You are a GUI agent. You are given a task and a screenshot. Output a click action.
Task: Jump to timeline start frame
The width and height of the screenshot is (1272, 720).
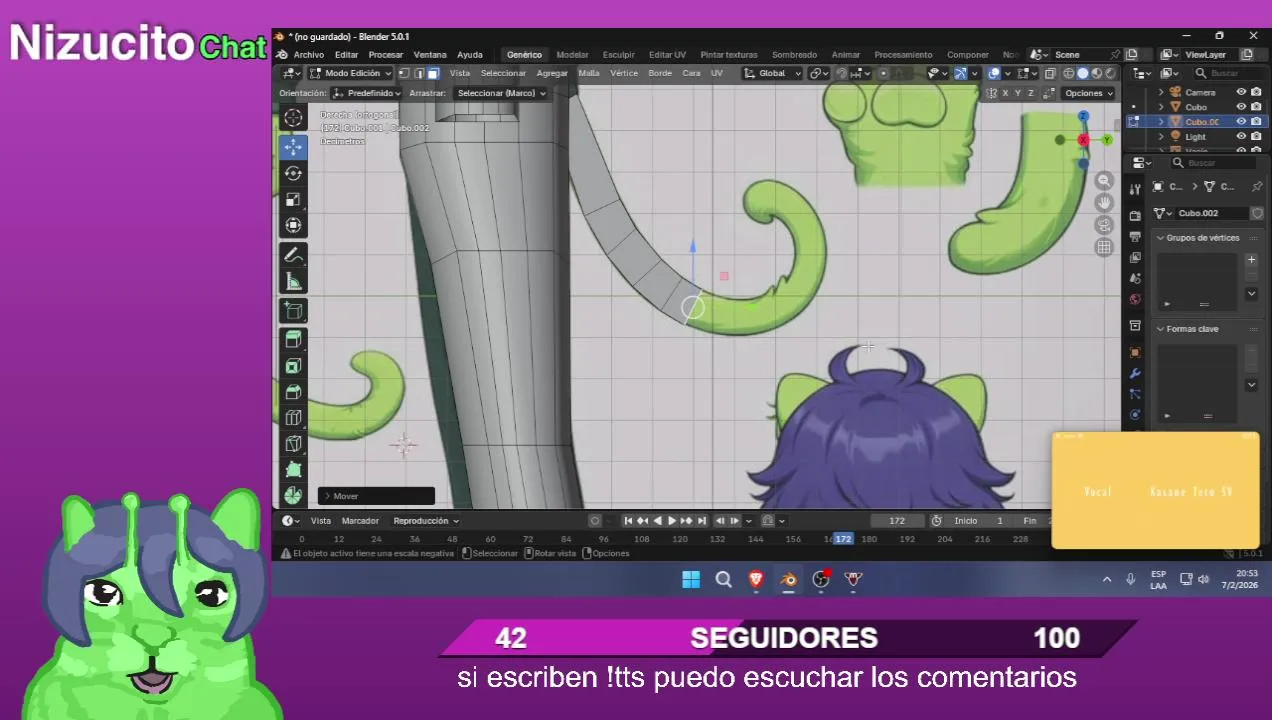(628, 520)
